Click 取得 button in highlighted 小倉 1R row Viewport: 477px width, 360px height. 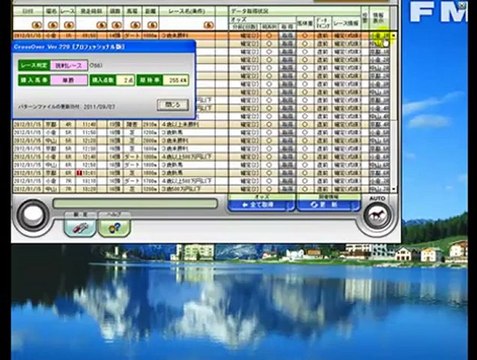[x=287, y=35]
